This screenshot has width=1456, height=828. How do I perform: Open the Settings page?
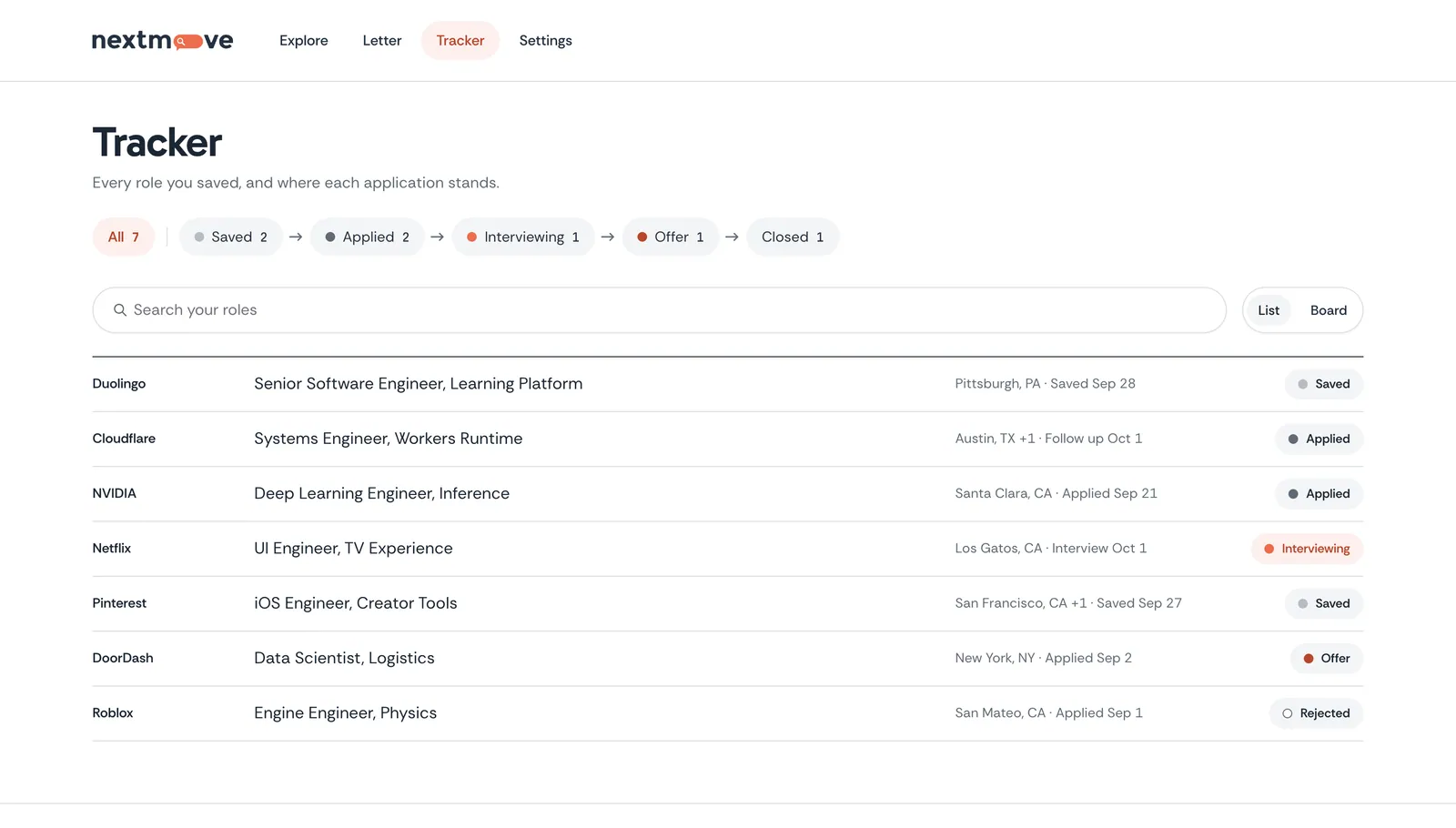(x=546, y=41)
